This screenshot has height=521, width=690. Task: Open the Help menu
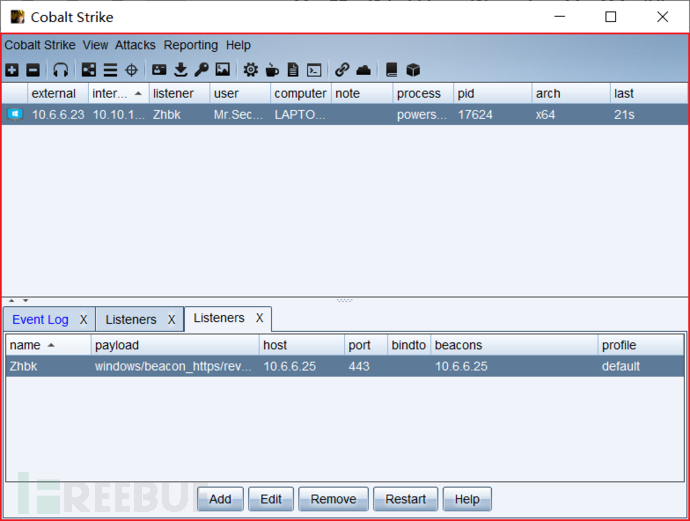pyautogui.click(x=238, y=45)
